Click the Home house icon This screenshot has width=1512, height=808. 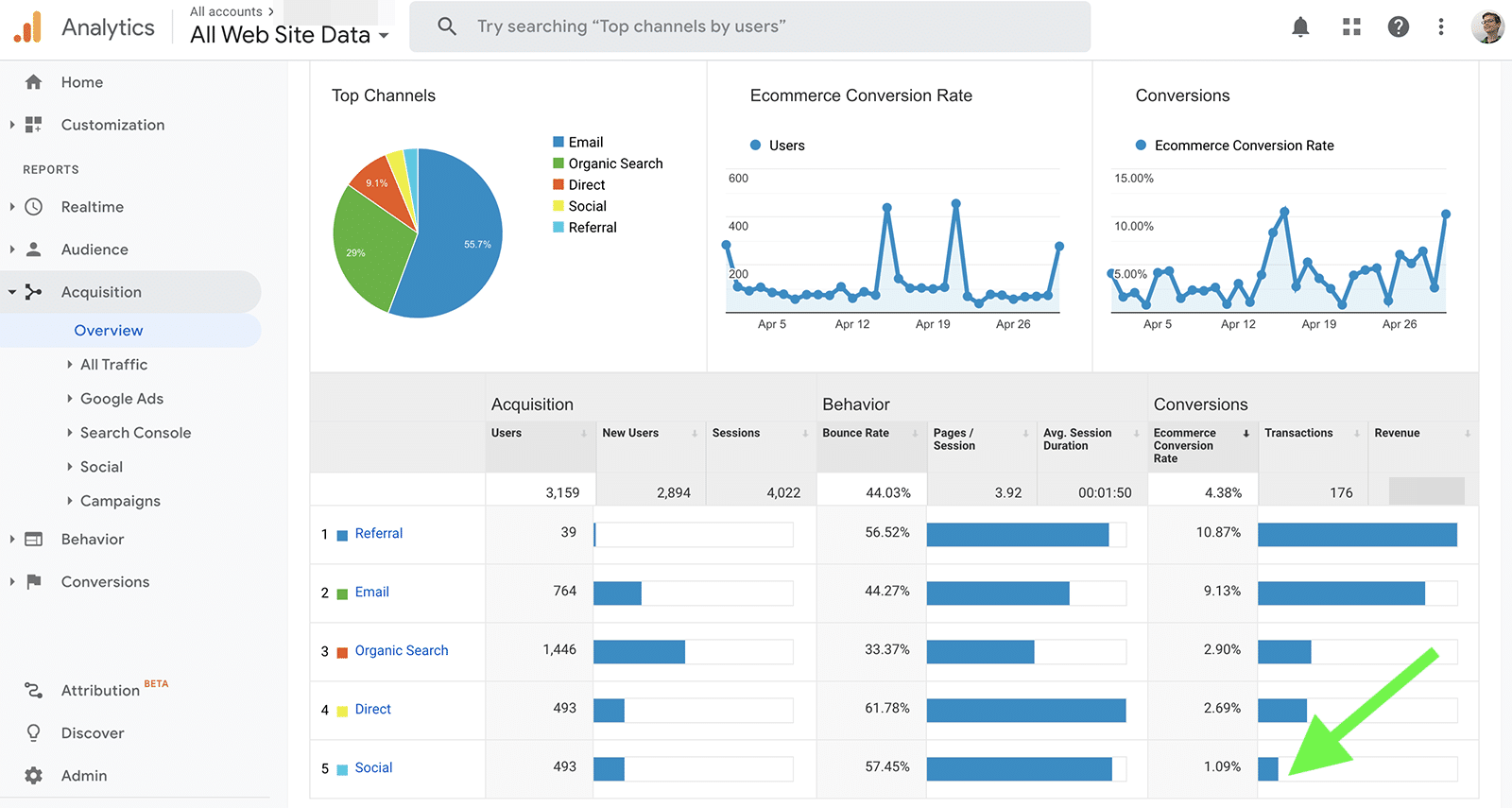pyautogui.click(x=34, y=82)
